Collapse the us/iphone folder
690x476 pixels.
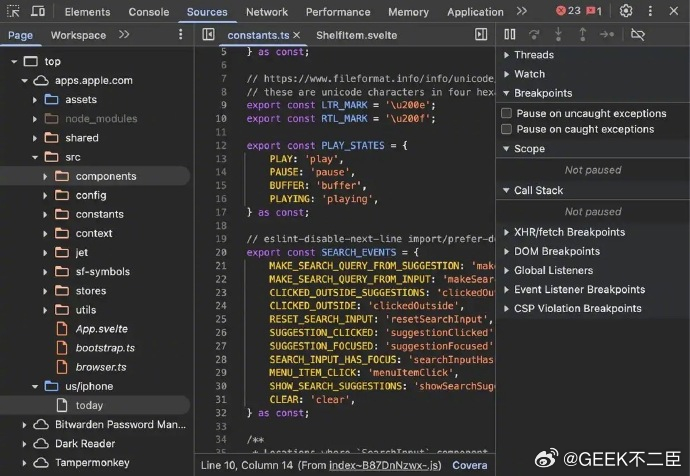click(35, 387)
